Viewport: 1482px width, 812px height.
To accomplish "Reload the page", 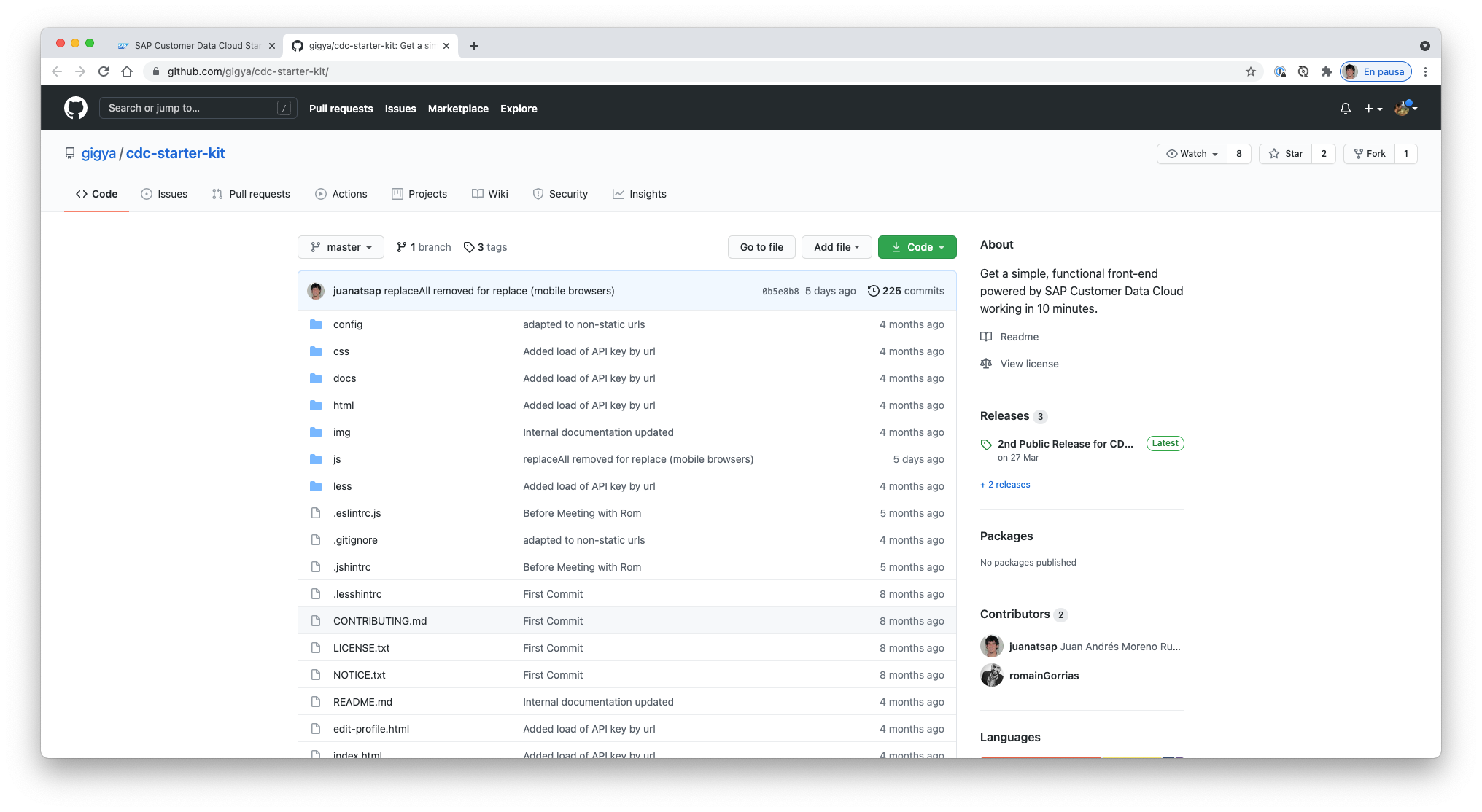I will point(104,71).
